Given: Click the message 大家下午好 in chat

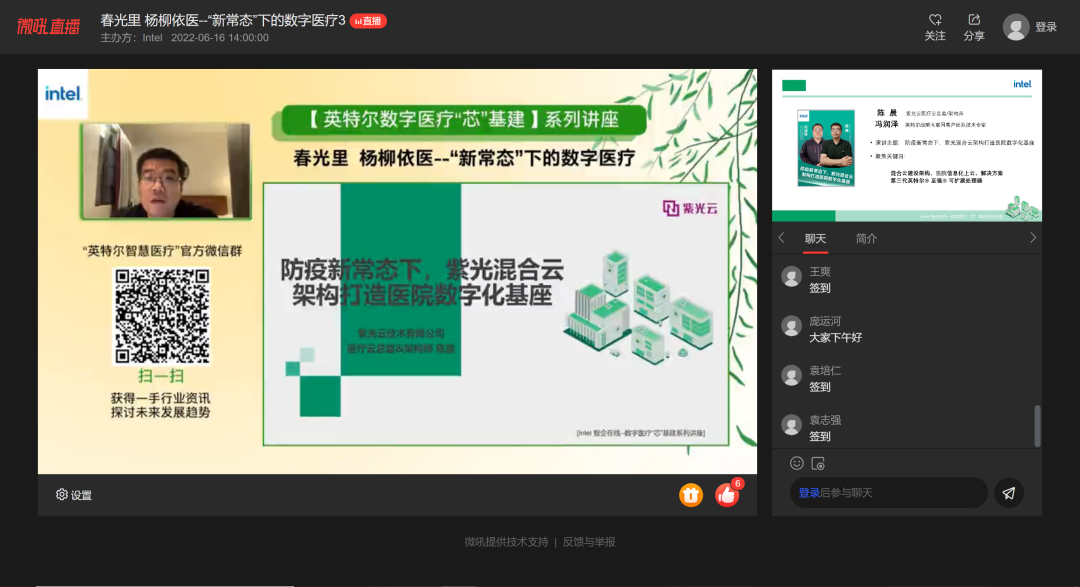Looking at the screenshot, I should [x=835, y=338].
